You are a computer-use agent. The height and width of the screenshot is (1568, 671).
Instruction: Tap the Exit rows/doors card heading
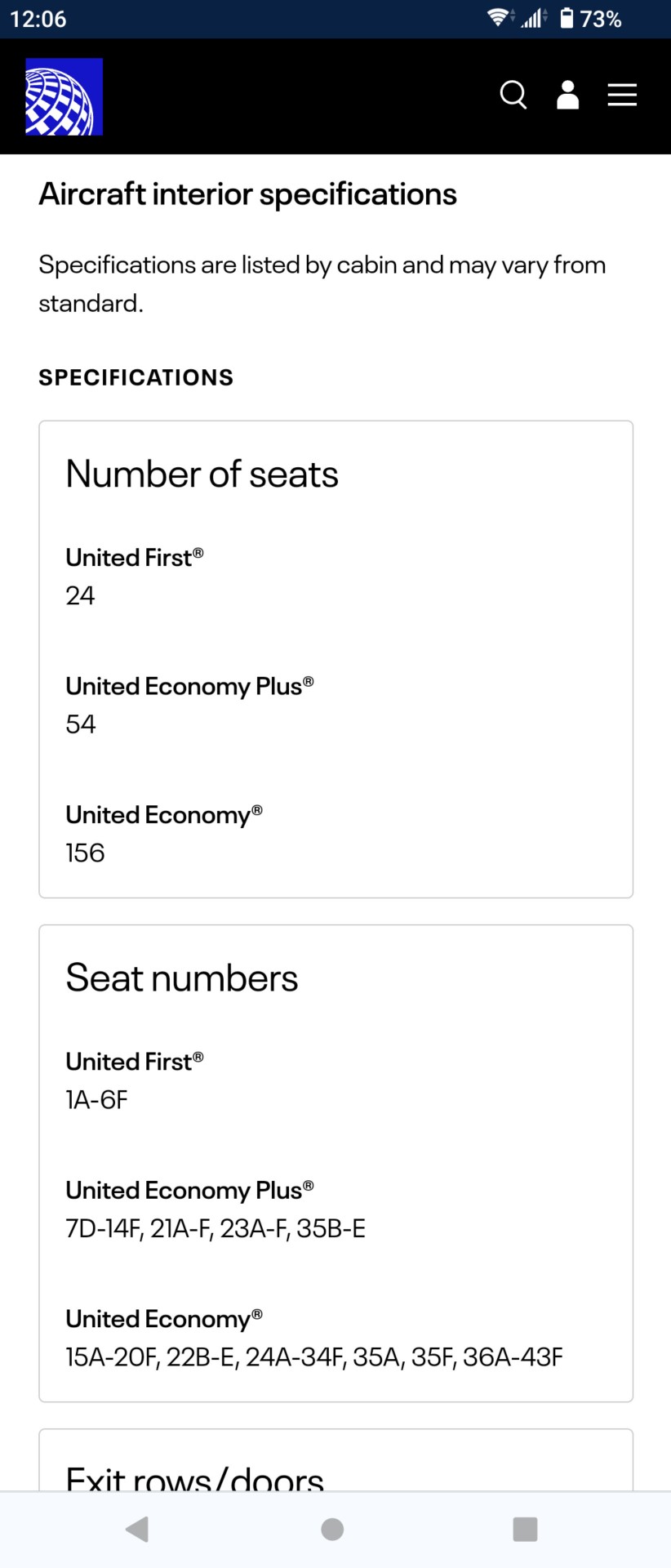[195, 1477]
